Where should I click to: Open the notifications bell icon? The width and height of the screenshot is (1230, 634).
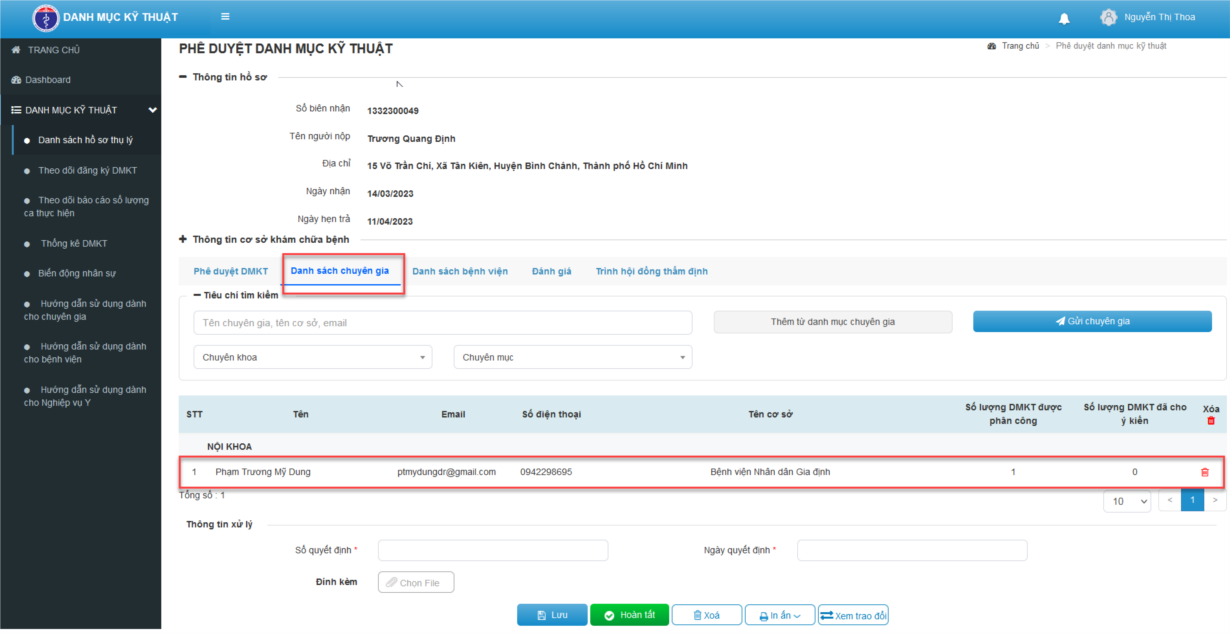[1064, 18]
